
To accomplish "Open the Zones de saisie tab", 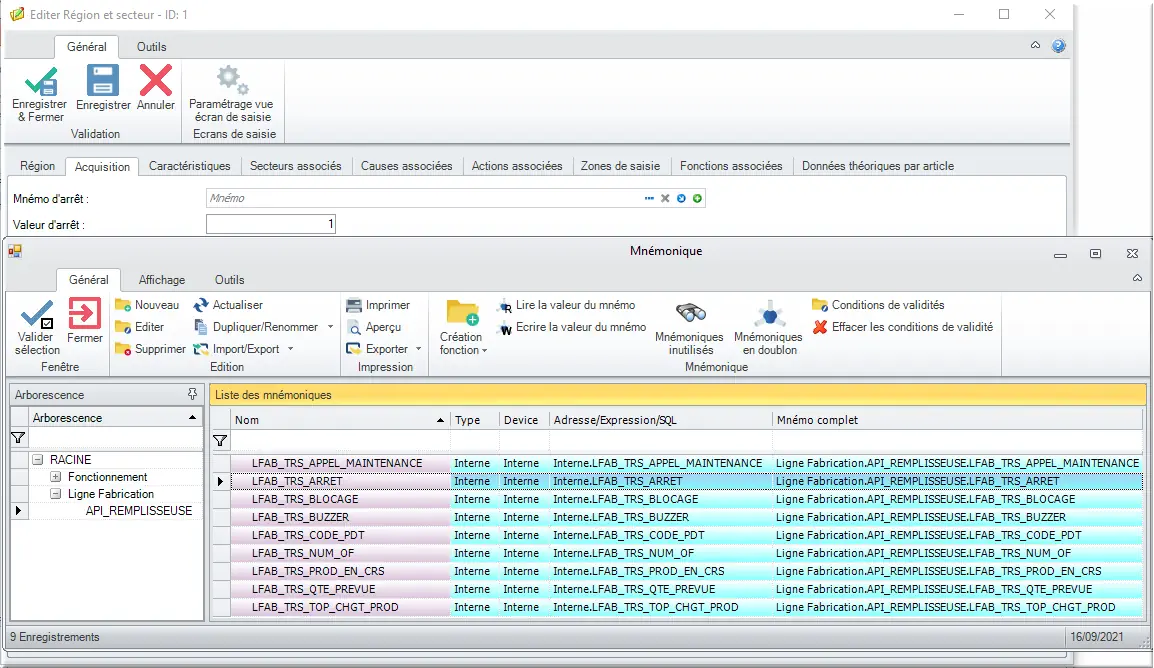I will point(620,166).
